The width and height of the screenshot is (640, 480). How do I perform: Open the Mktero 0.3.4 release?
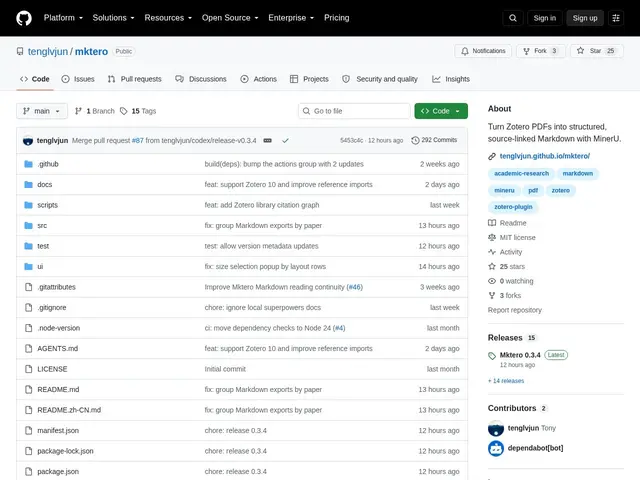[520, 355]
